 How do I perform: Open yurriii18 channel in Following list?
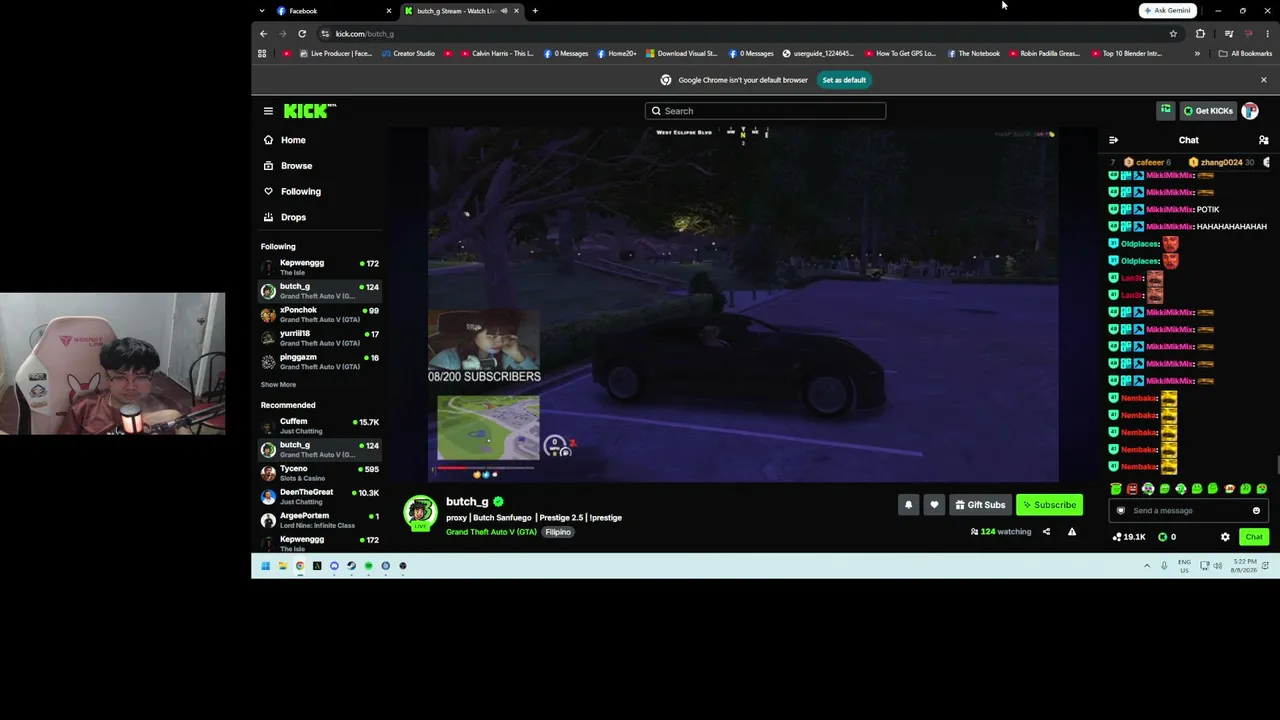point(320,338)
